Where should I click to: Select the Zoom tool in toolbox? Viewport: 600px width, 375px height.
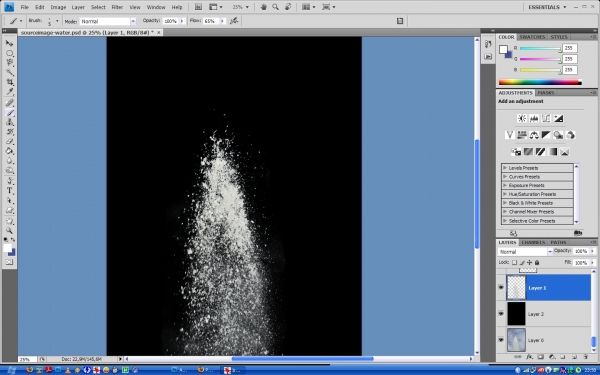tap(10, 231)
